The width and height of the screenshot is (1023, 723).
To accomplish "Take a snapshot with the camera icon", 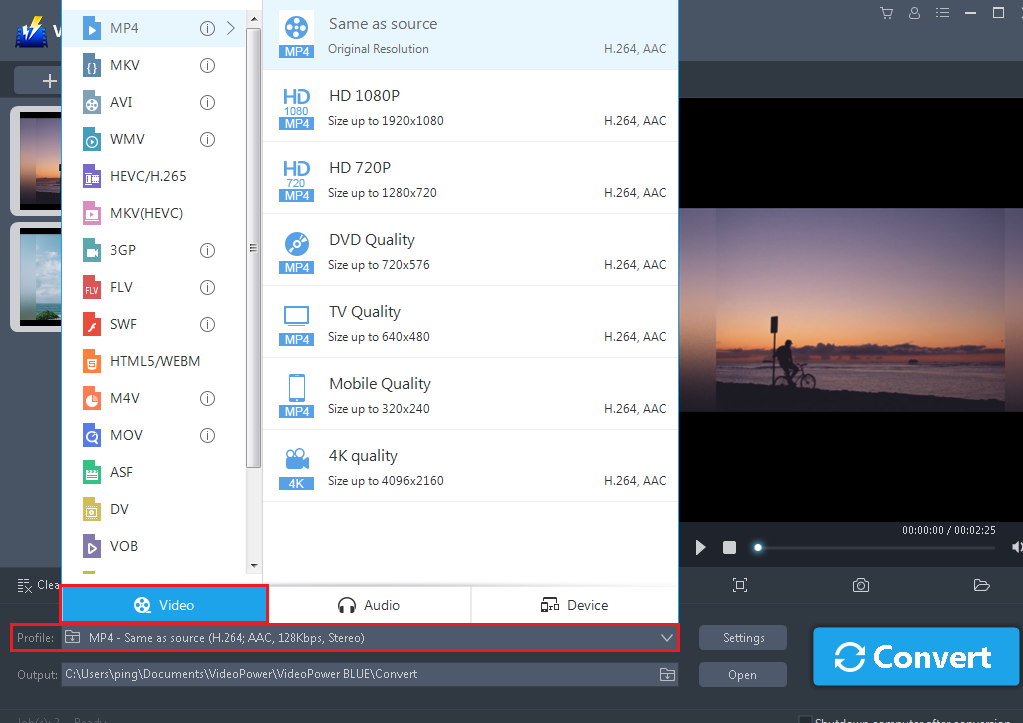I will (860, 585).
